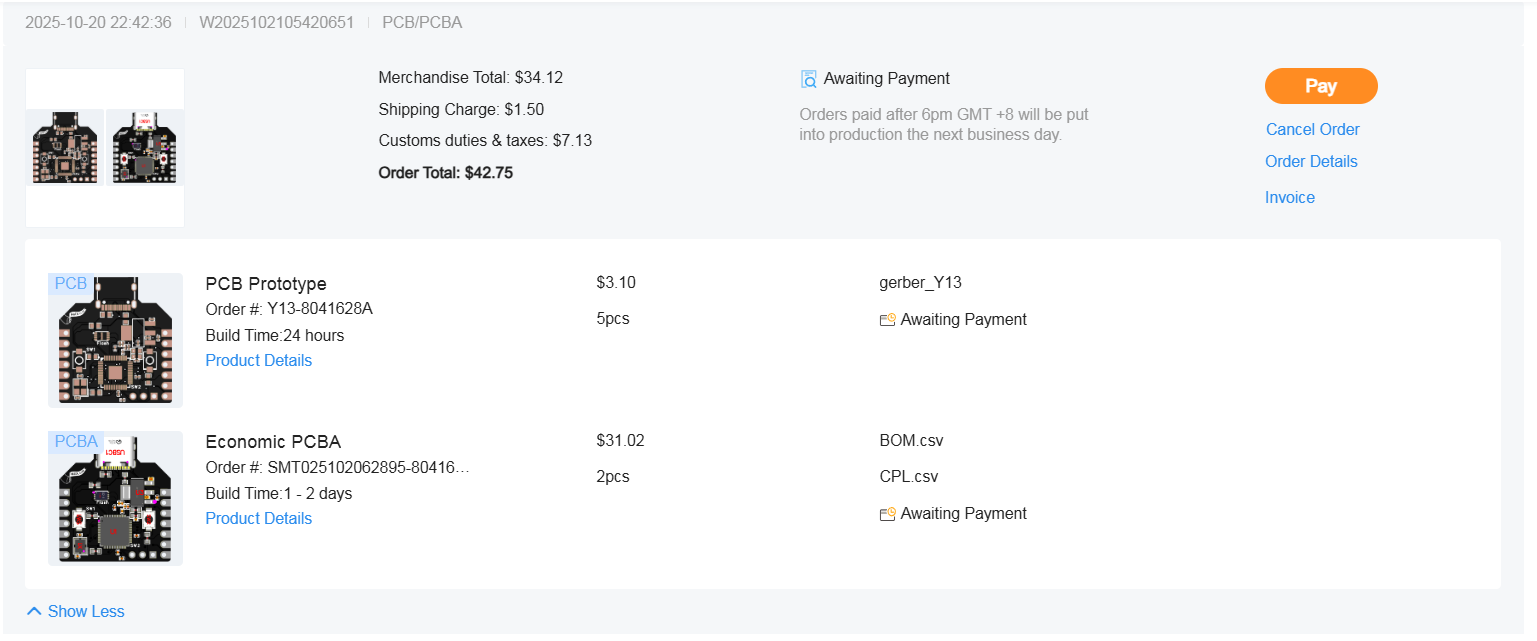Click the Economic PCBA awaiting payment wallet icon
Viewport: 1537px width, 641px height.
pyautogui.click(x=887, y=514)
